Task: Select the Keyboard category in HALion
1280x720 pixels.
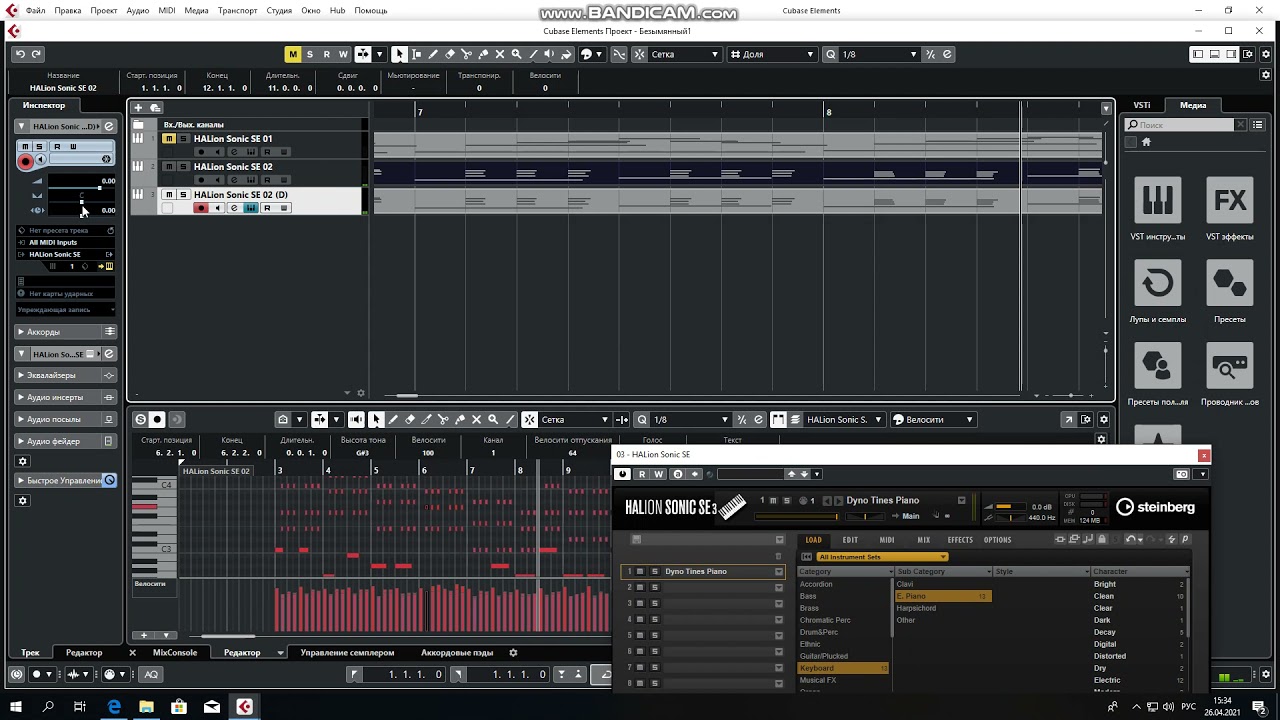Action: pyautogui.click(x=843, y=668)
